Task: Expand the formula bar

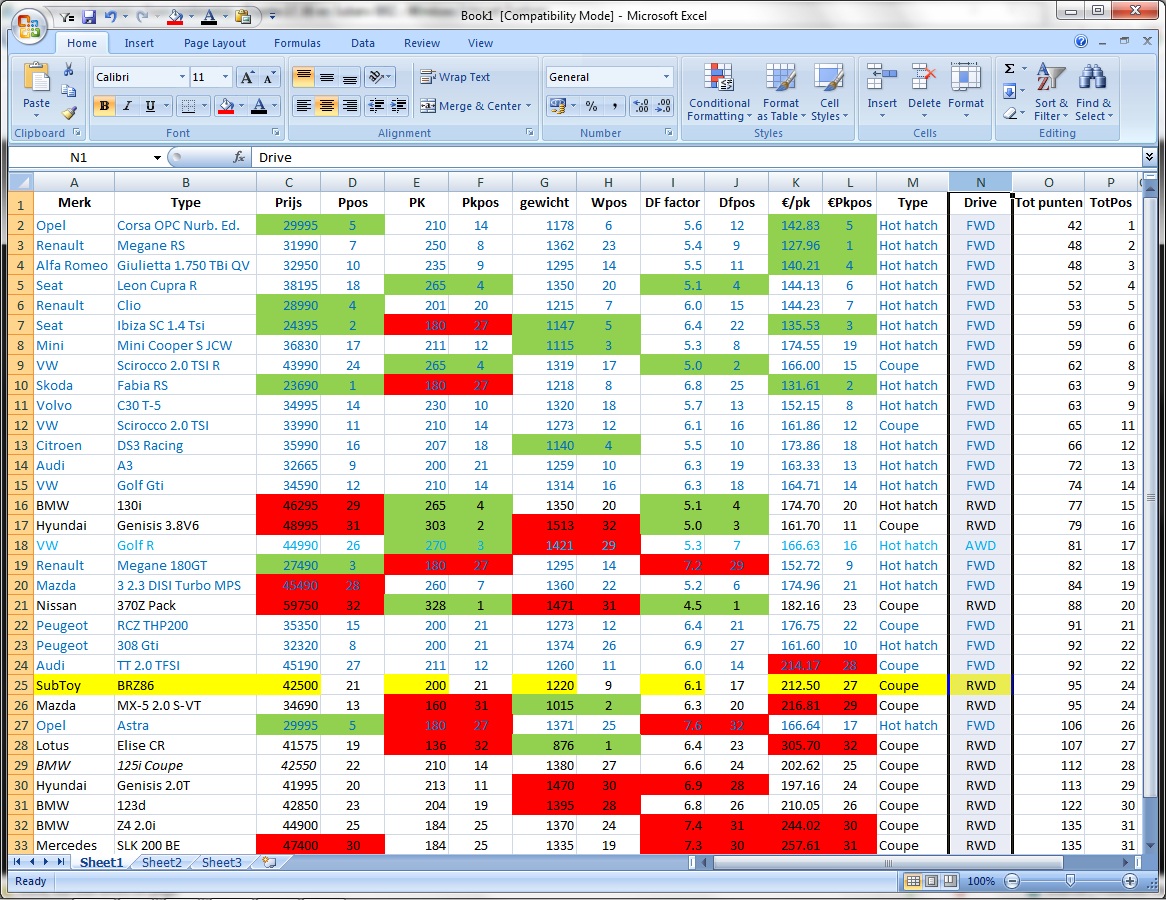Action: tap(1150, 157)
